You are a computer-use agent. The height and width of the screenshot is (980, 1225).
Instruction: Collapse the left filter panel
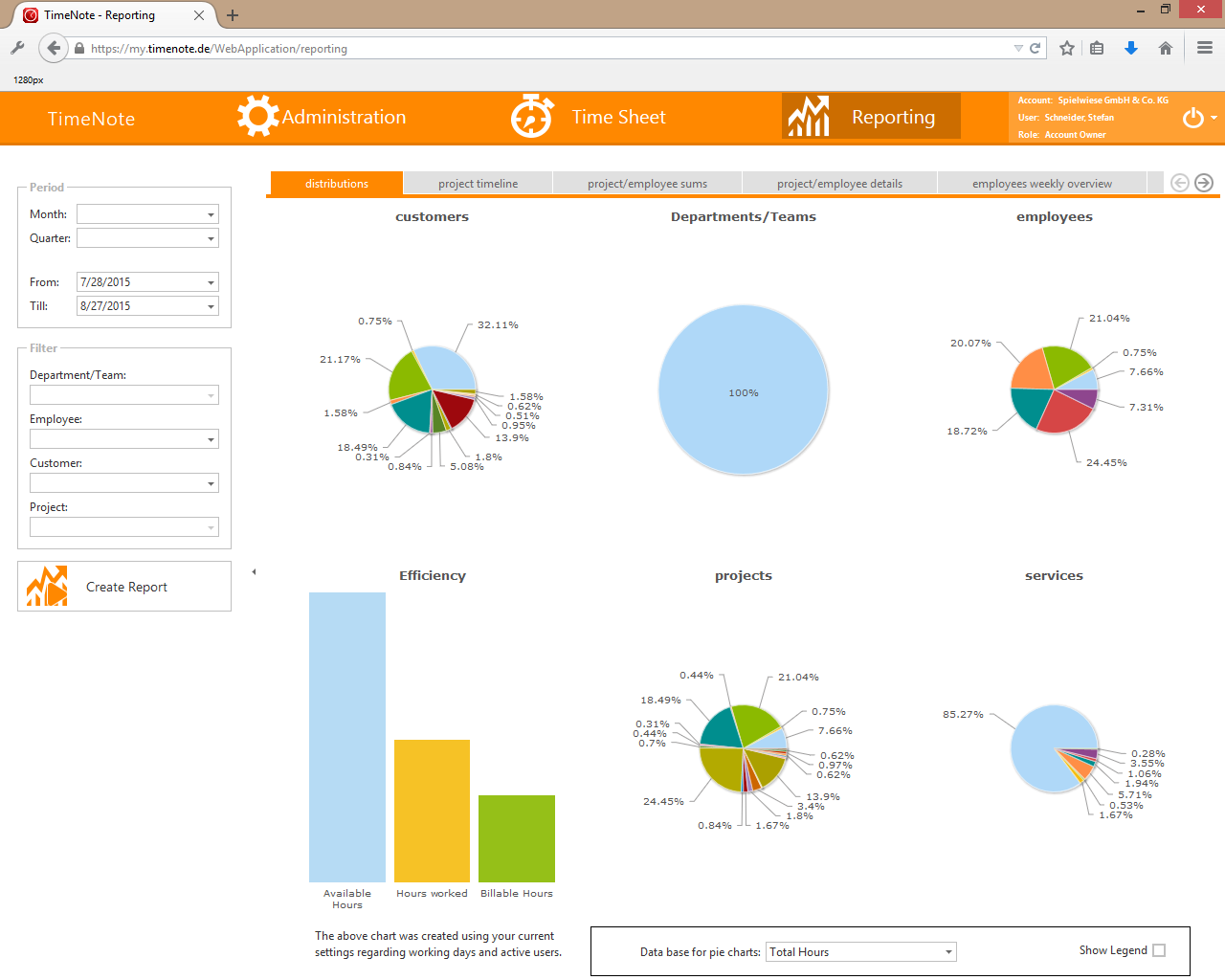point(254,572)
